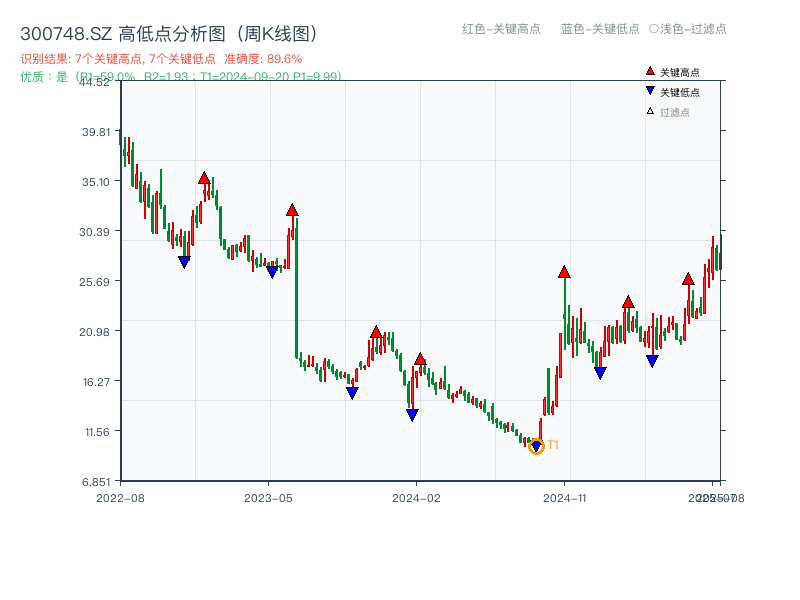Viewport: 800px width, 600px height.
Task: Click the 6.851 y-axis price label
Action: tap(96, 482)
